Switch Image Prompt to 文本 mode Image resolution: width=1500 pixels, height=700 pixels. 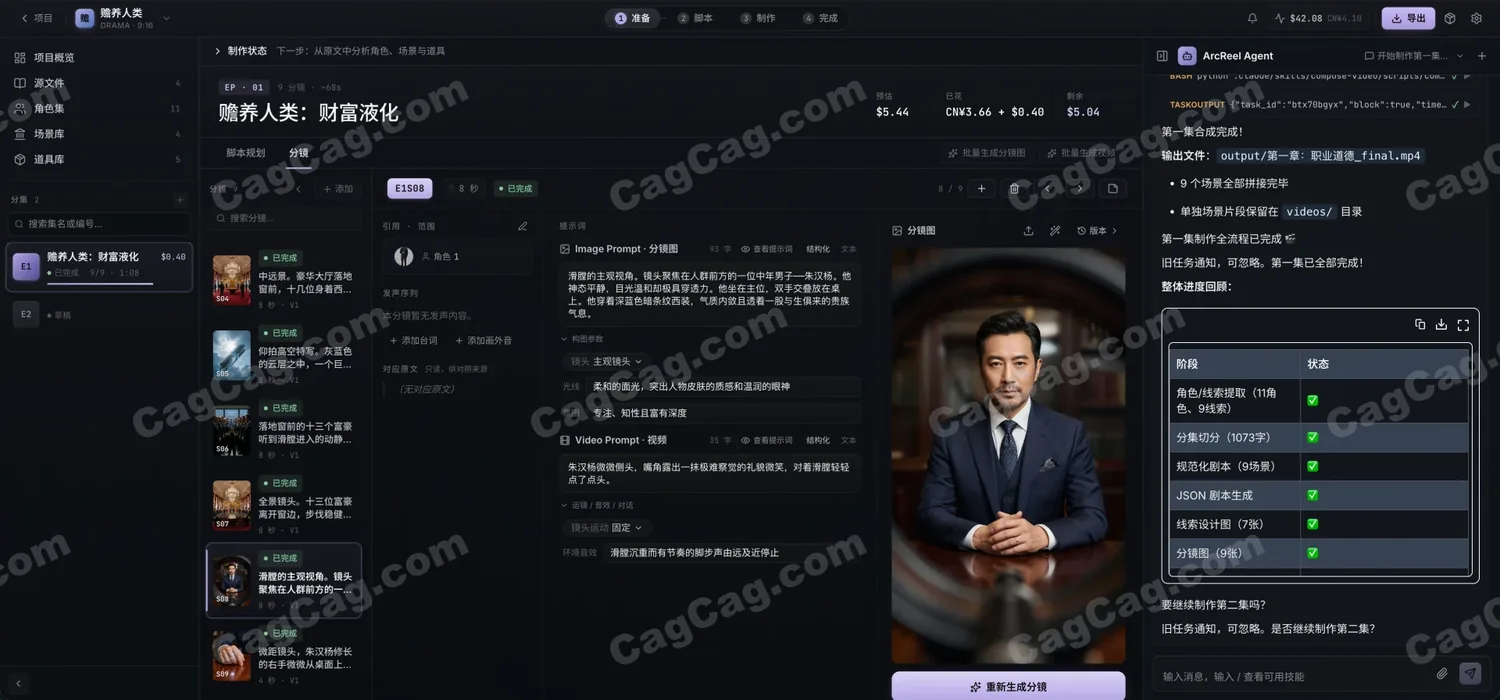point(848,249)
